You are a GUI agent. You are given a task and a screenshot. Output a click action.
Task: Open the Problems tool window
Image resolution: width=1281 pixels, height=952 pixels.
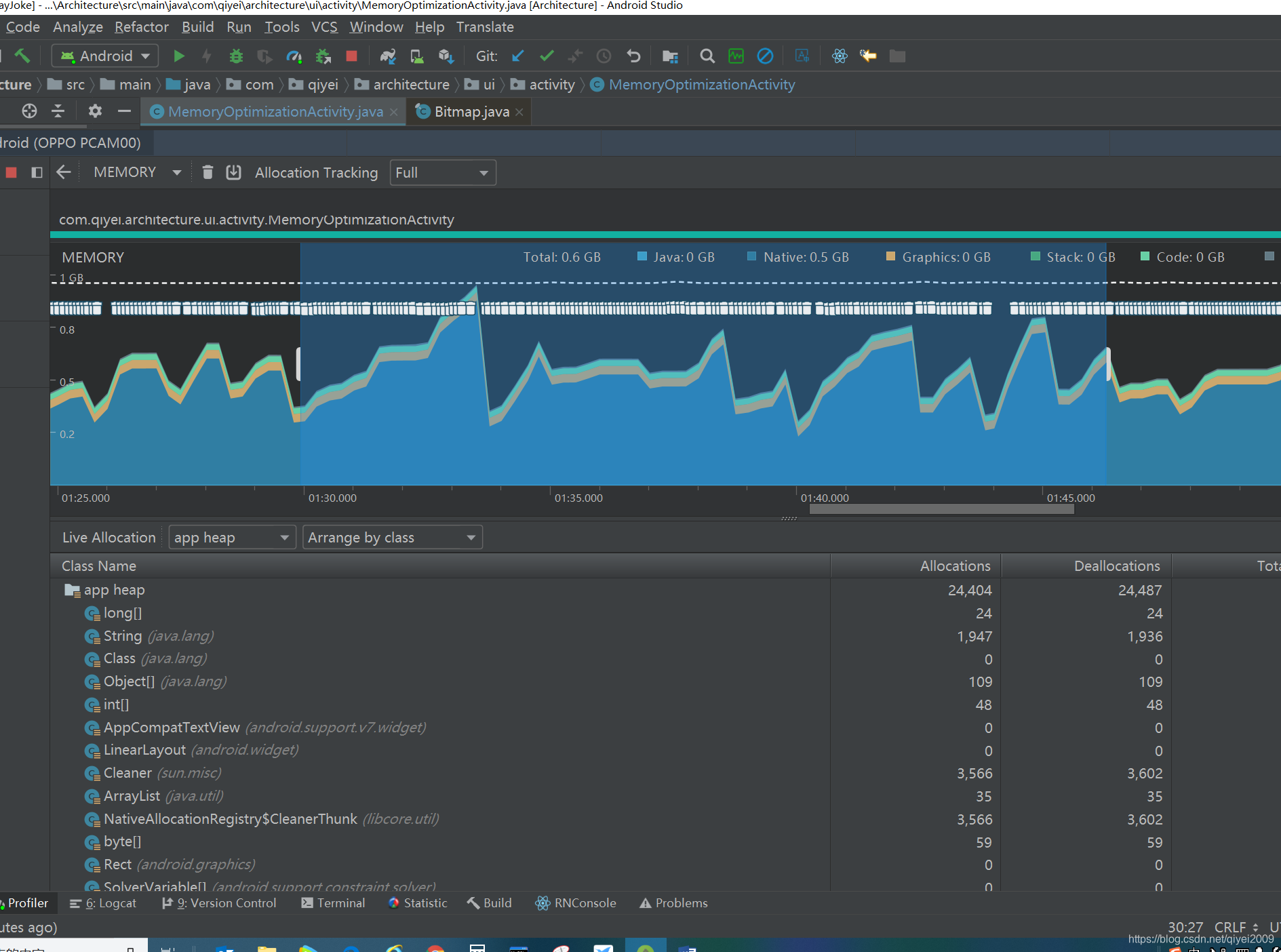coord(673,903)
